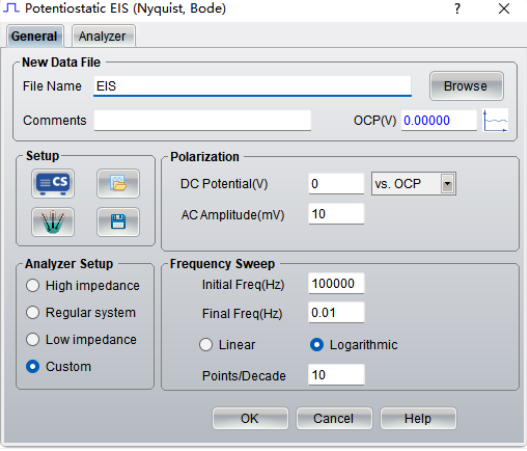Switch to the Analyzer tab
This screenshot has height=451, width=527.
click(103, 36)
